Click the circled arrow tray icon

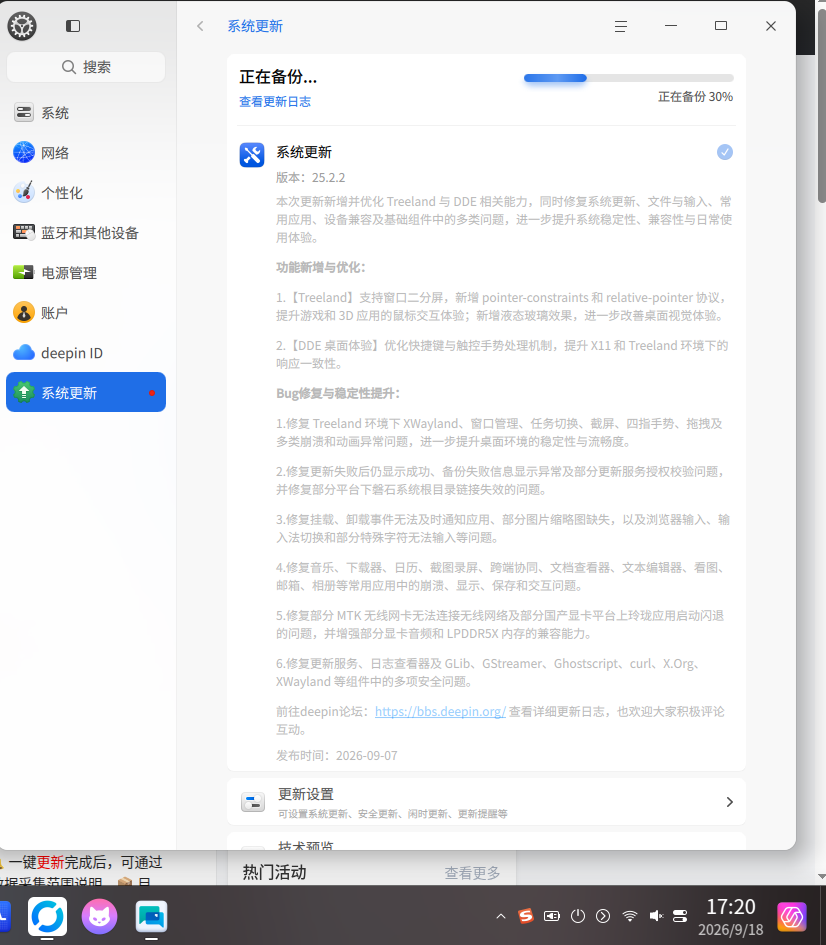click(x=603, y=917)
